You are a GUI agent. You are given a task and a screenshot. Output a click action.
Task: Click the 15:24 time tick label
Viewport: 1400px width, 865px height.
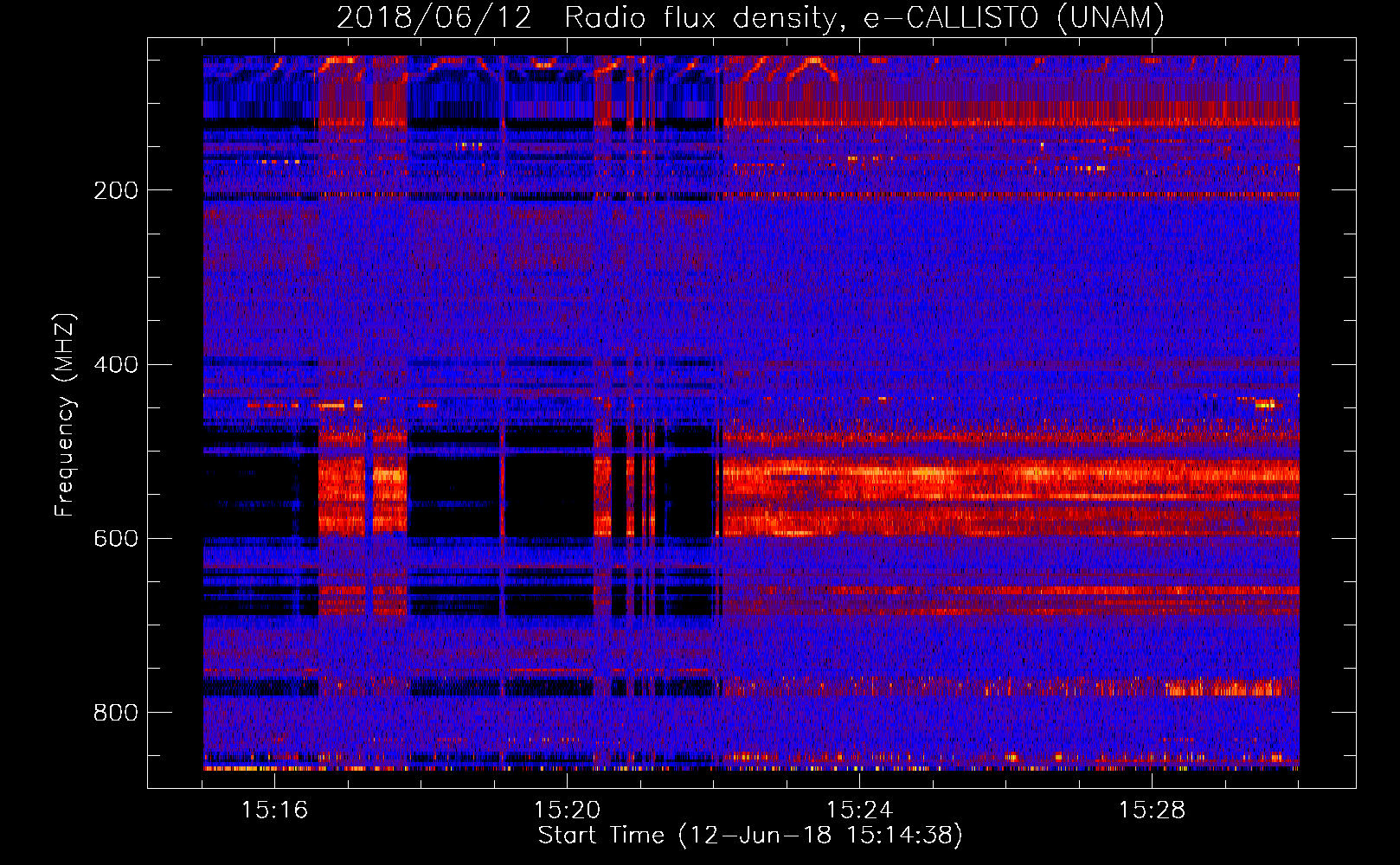point(859,810)
